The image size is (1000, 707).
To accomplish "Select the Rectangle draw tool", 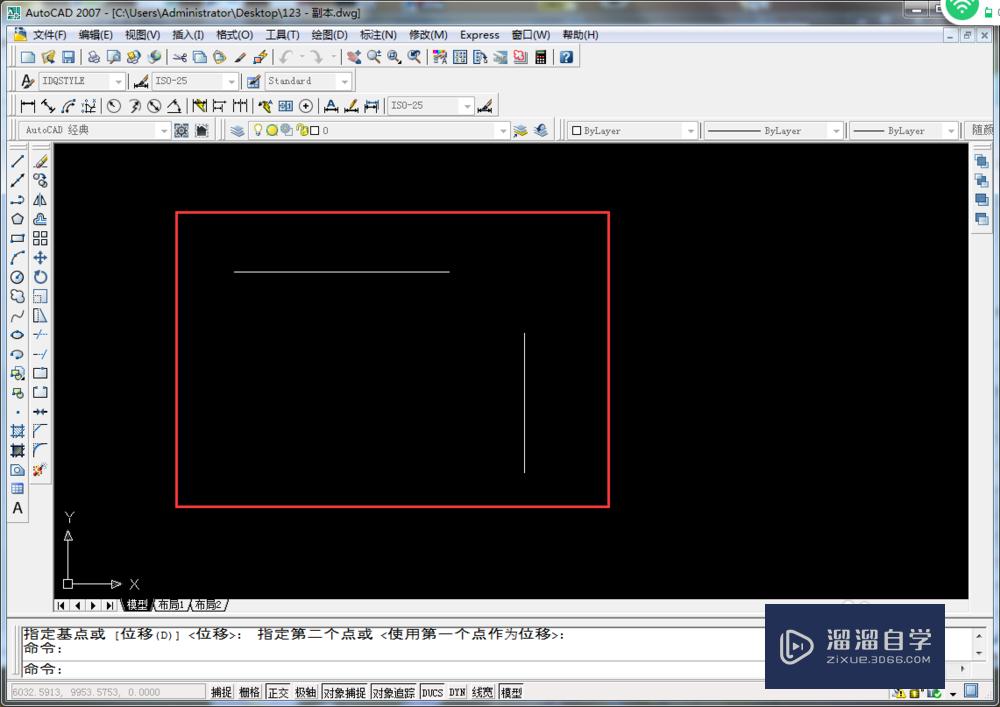I will pos(17,238).
